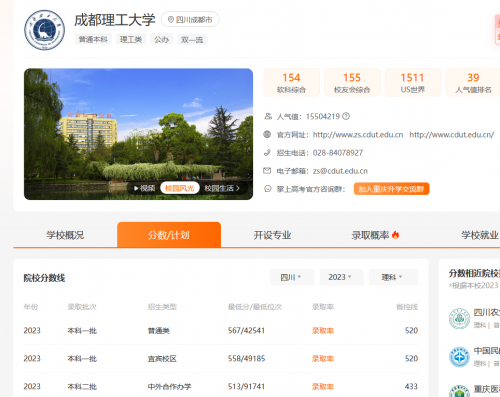The width and height of the screenshot is (500, 397).
Task: Click 录取率 link in the 普通类 row
Action: tap(323, 331)
